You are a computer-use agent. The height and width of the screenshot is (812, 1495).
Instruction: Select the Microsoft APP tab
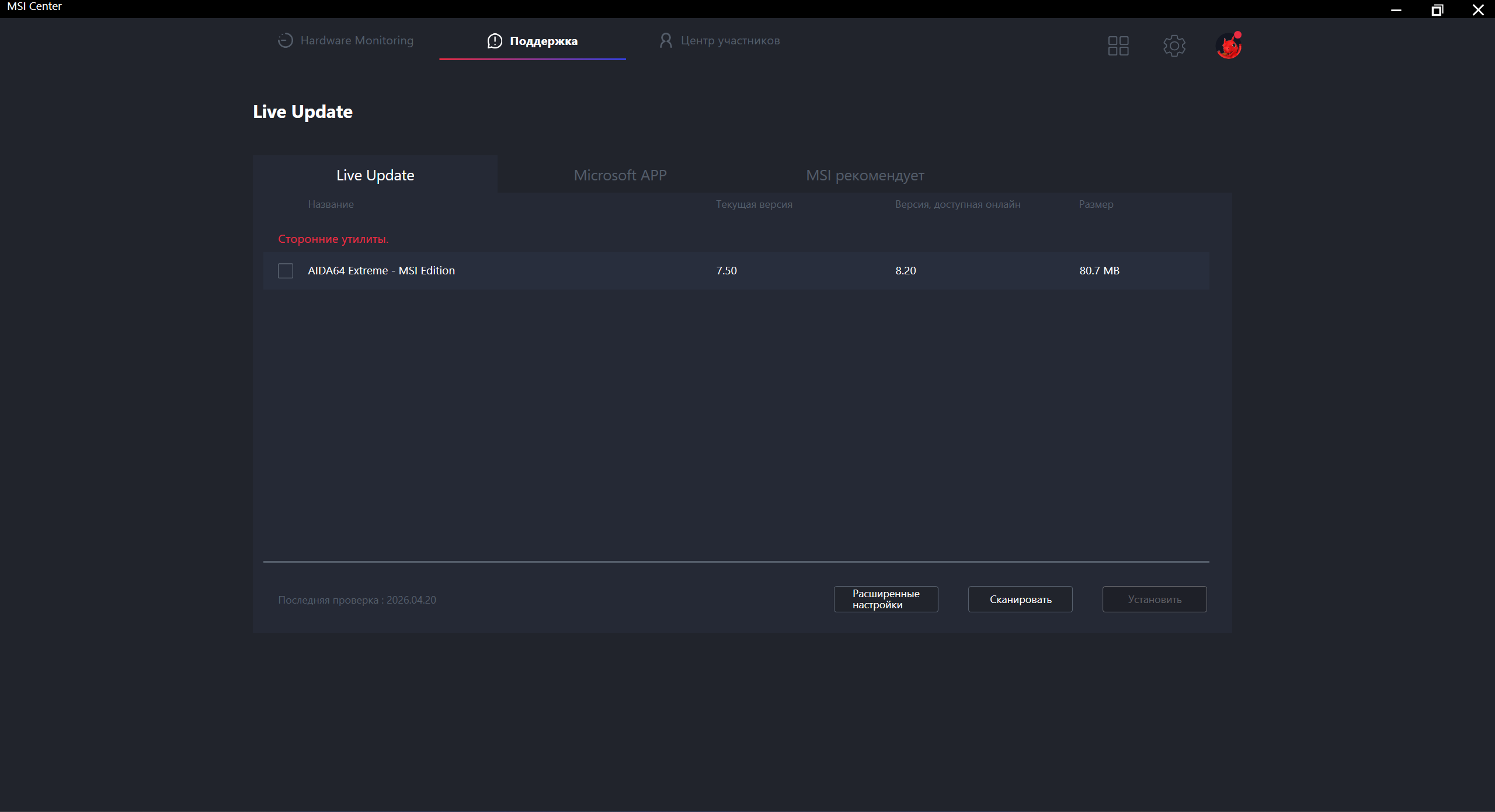point(620,175)
